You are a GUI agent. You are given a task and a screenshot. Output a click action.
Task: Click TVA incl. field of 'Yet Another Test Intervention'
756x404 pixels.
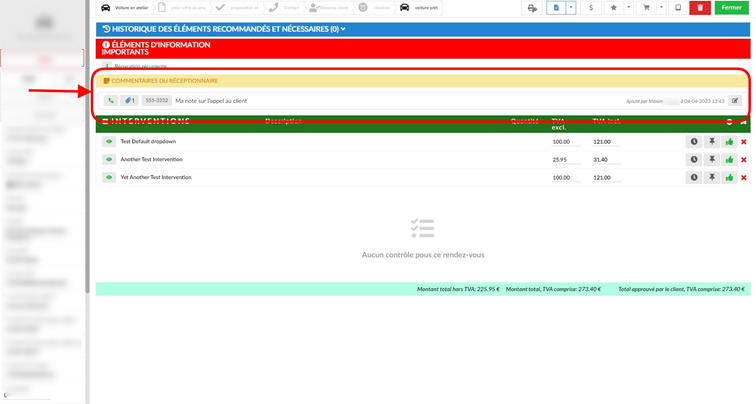[x=607, y=178]
